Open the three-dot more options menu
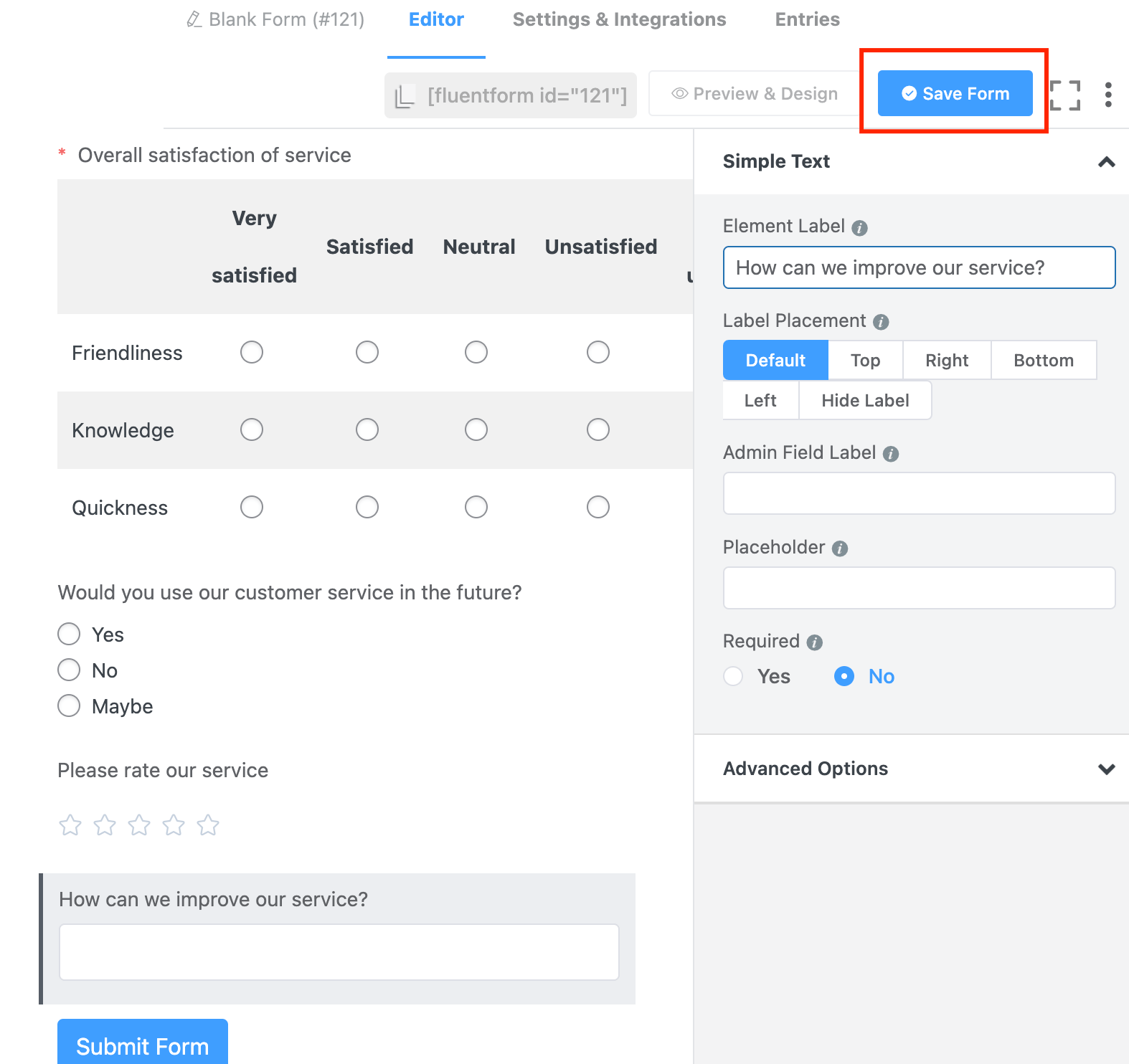 click(1108, 95)
